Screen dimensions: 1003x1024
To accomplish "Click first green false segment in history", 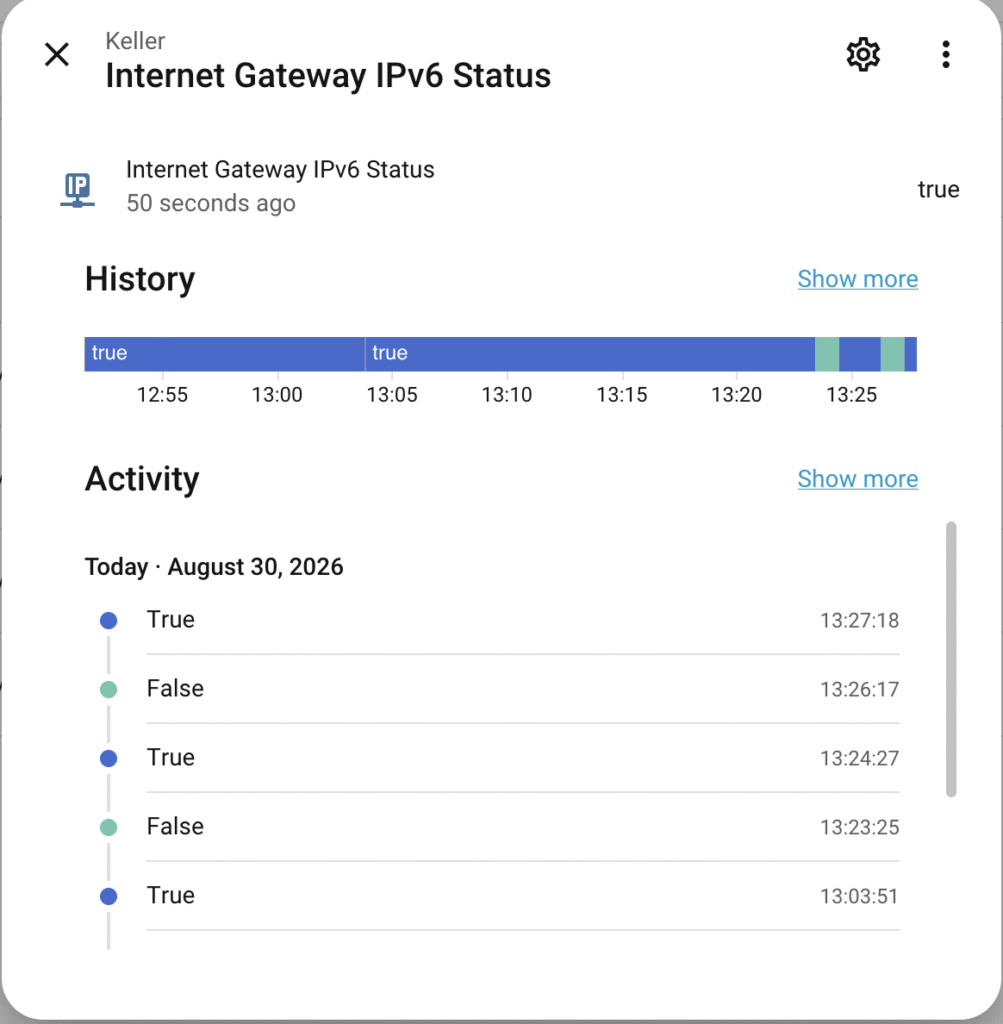I will [x=827, y=354].
